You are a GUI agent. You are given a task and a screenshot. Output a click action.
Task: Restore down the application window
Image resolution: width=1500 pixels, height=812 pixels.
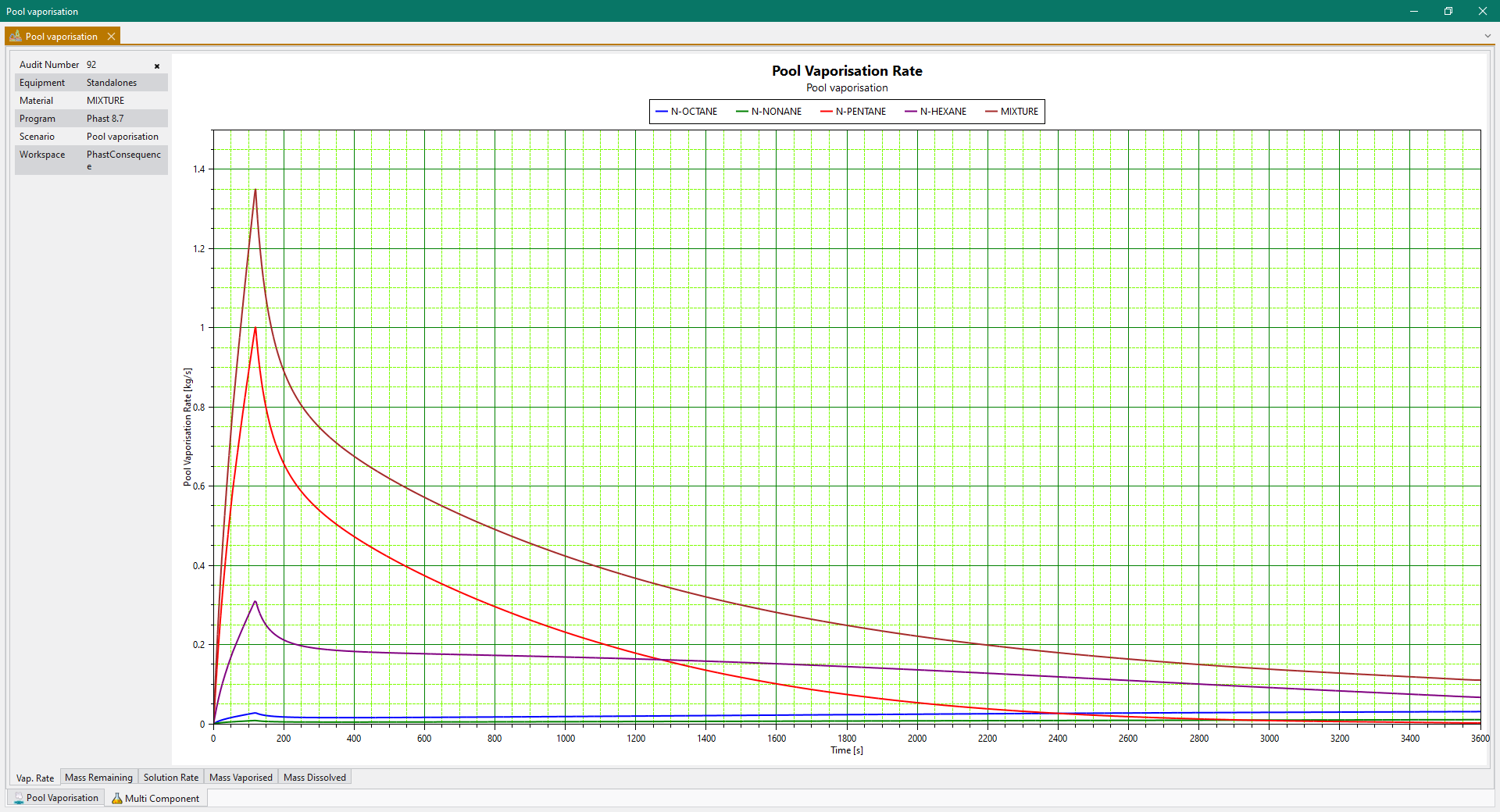click(1448, 11)
